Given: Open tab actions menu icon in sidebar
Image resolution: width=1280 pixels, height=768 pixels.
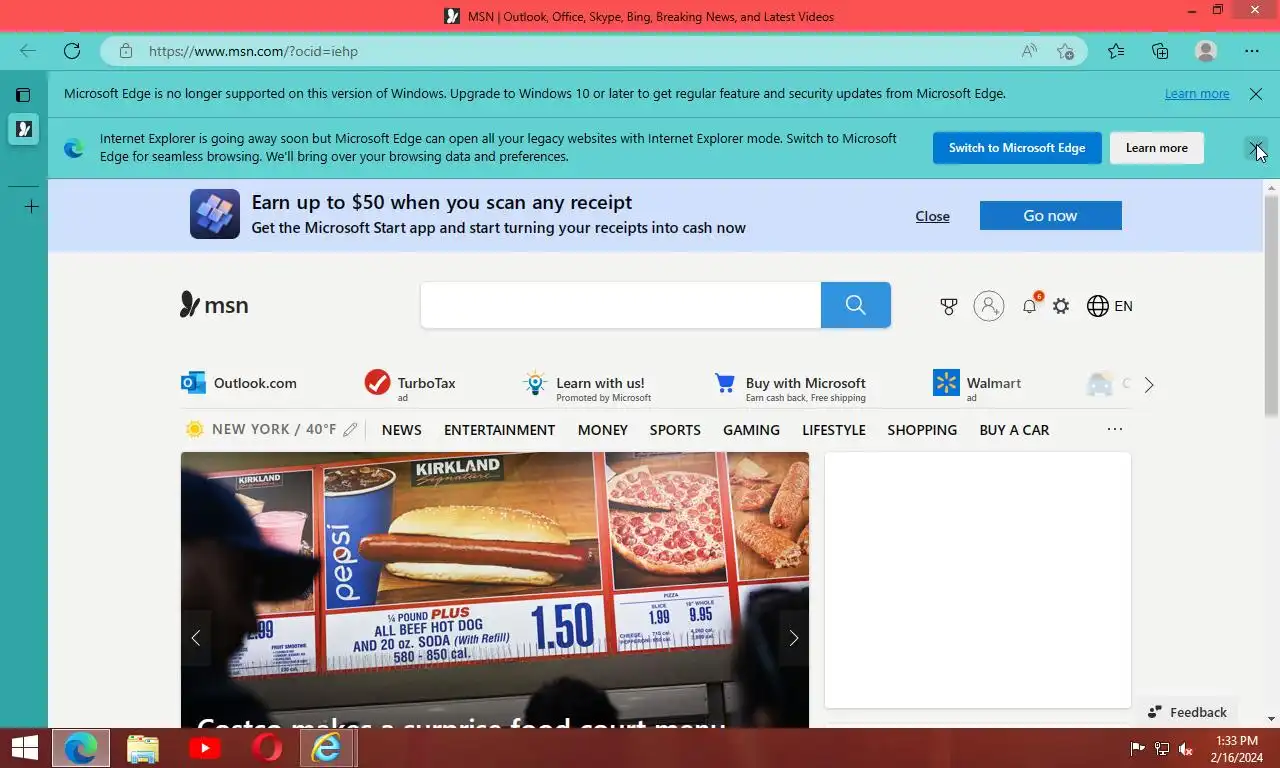Looking at the screenshot, I should click(23, 95).
